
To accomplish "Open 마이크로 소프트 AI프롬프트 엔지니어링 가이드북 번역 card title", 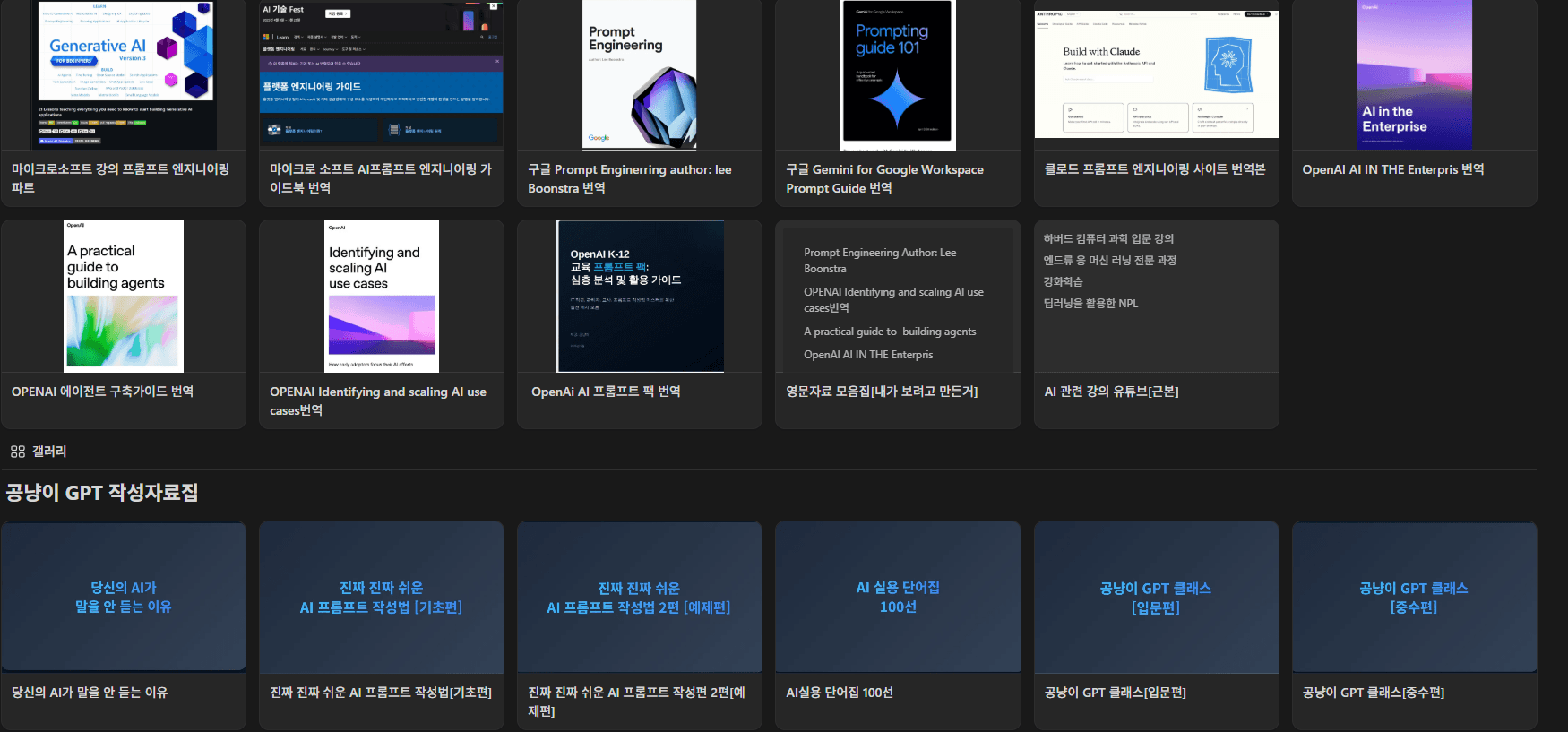I will pos(380,178).
